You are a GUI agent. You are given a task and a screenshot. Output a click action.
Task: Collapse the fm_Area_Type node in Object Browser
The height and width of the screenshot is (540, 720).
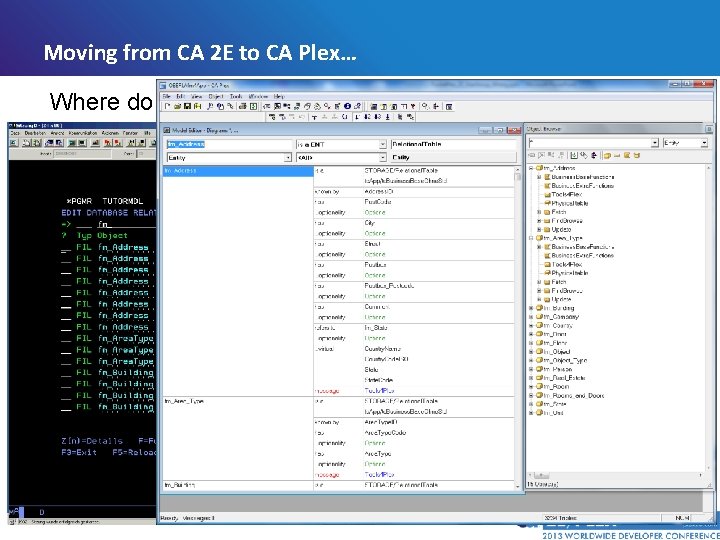531,238
